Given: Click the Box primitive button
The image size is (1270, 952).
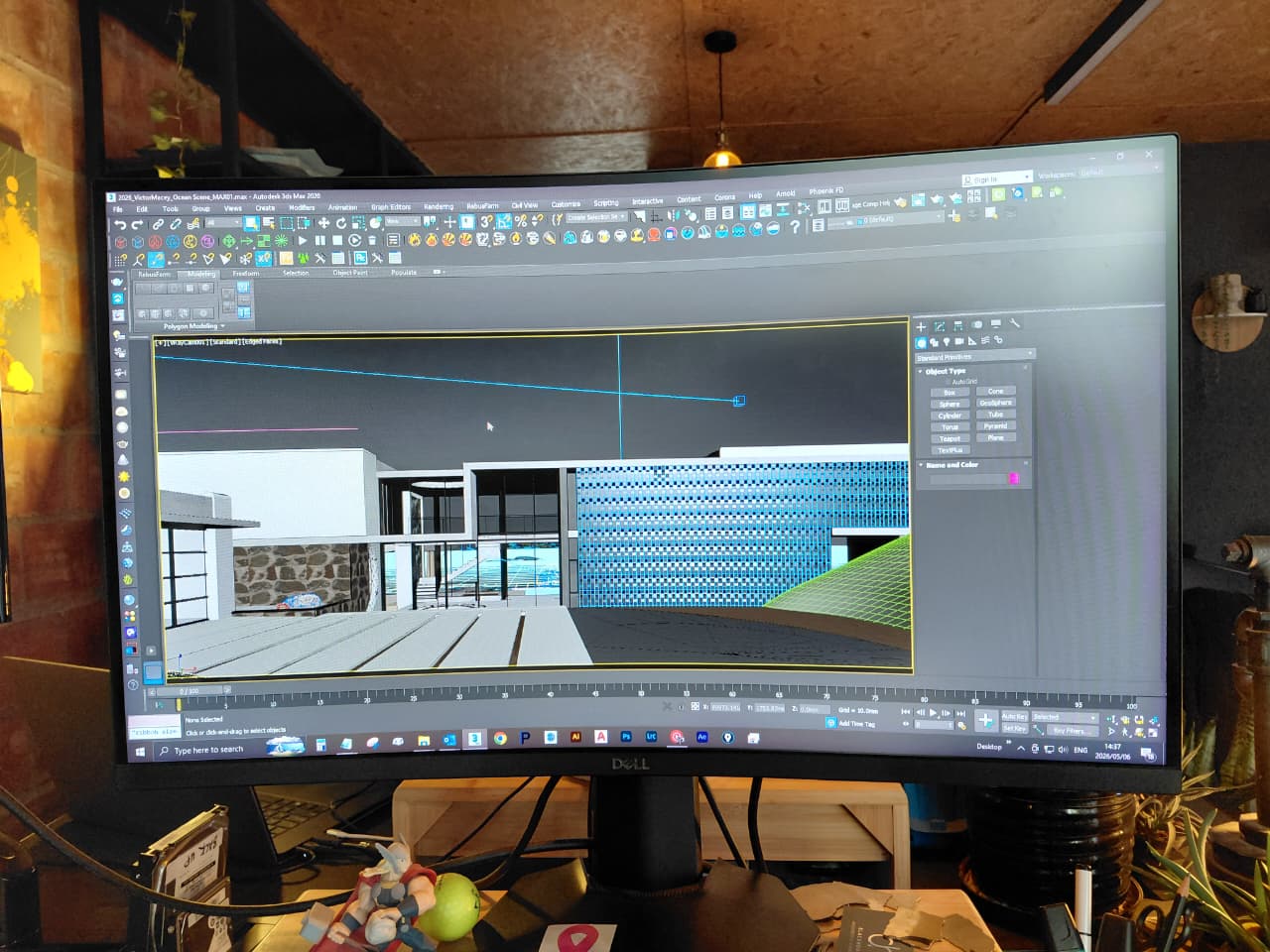Looking at the screenshot, I should pos(950,393).
